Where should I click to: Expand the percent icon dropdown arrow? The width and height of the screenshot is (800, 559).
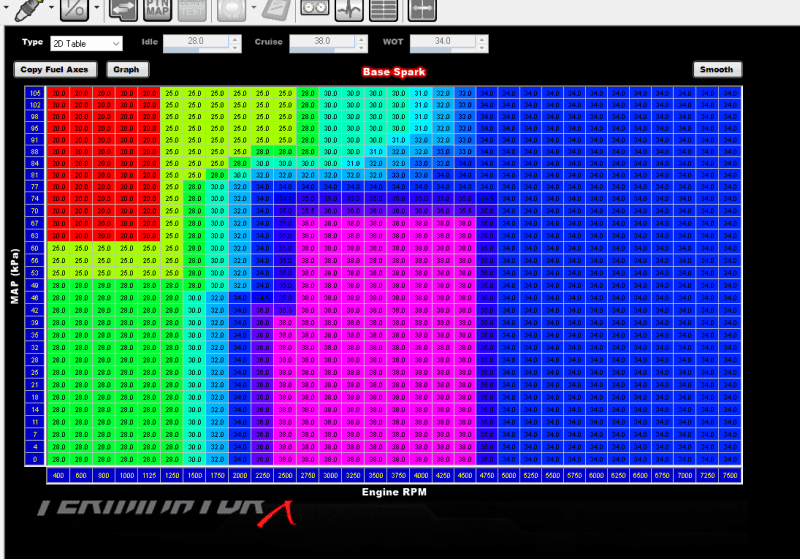96,8
